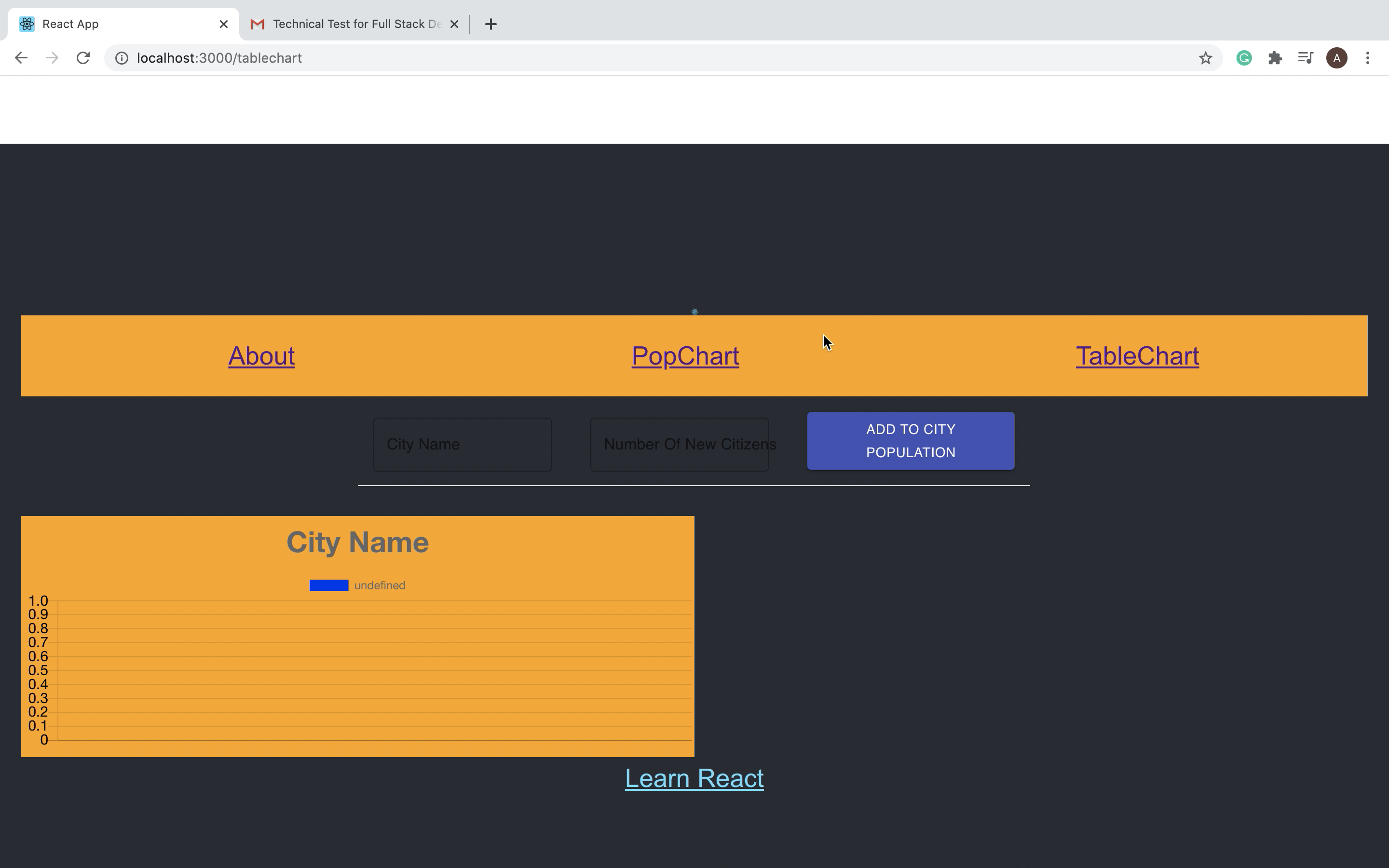Open a new browser tab with the plus button
This screenshot has width=1389, height=868.
pos(491,24)
